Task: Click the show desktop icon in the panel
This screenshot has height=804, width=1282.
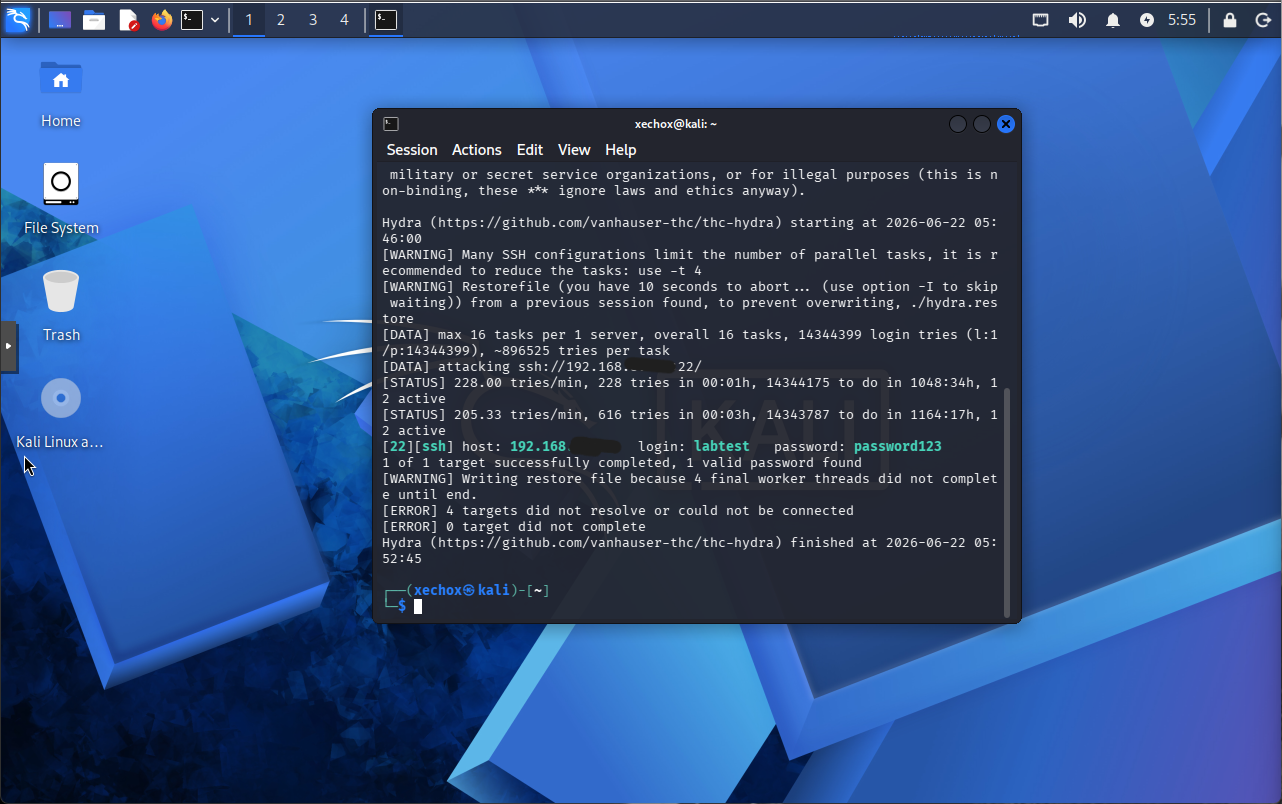Action: coord(60,20)
